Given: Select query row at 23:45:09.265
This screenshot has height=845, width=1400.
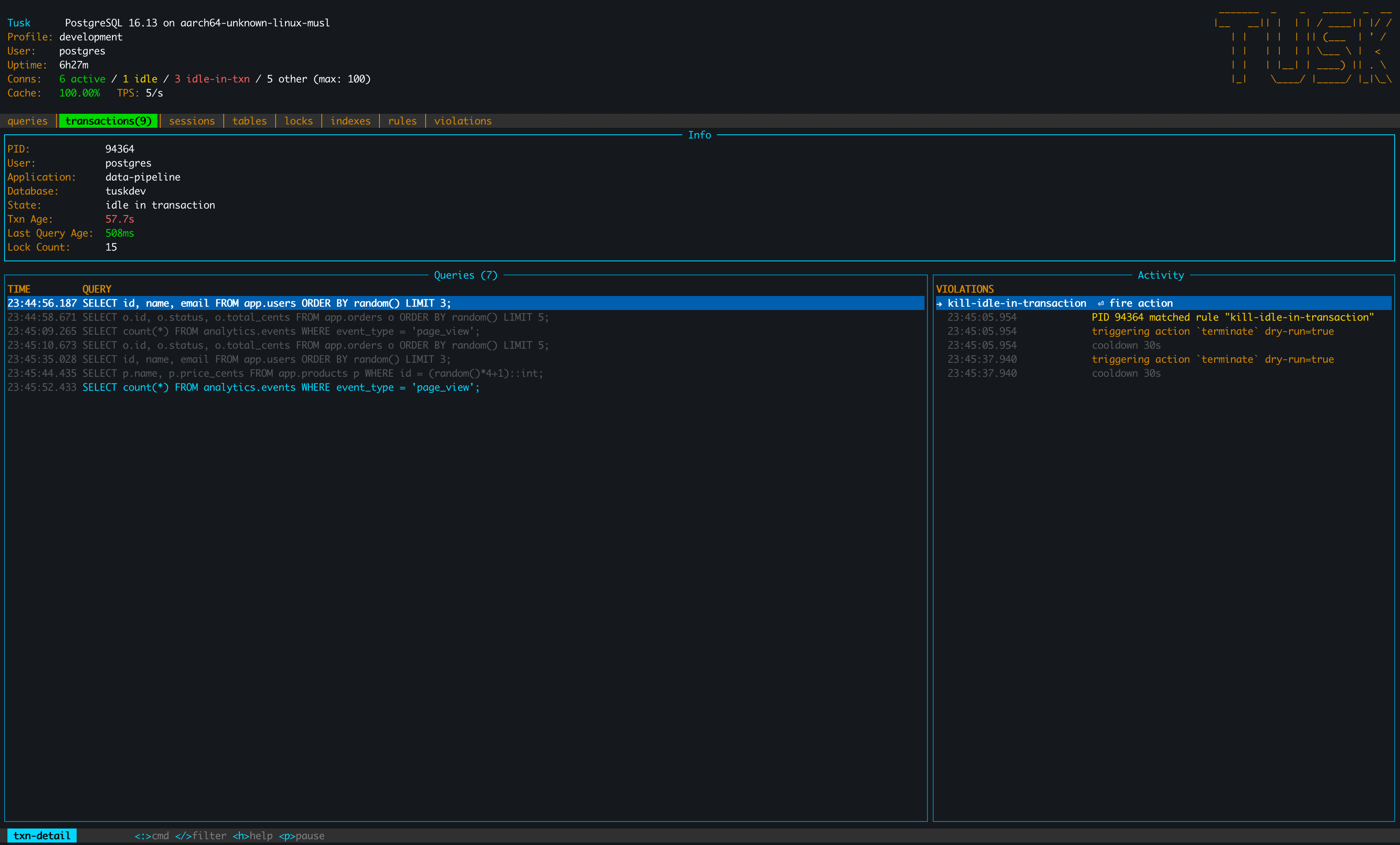Looking at the screenshot, I should [x=465, y=331].
